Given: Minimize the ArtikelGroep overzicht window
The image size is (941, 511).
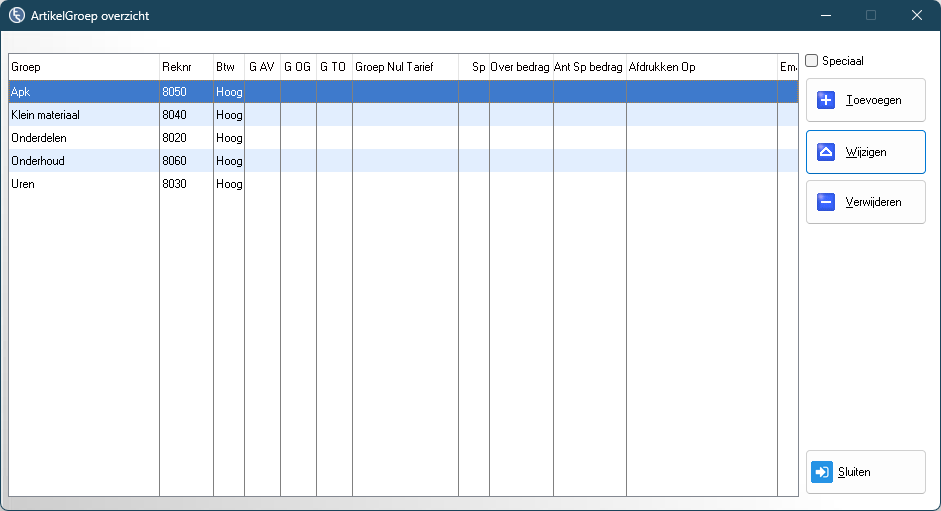Looking at the screenshot, I should (826, 15).
